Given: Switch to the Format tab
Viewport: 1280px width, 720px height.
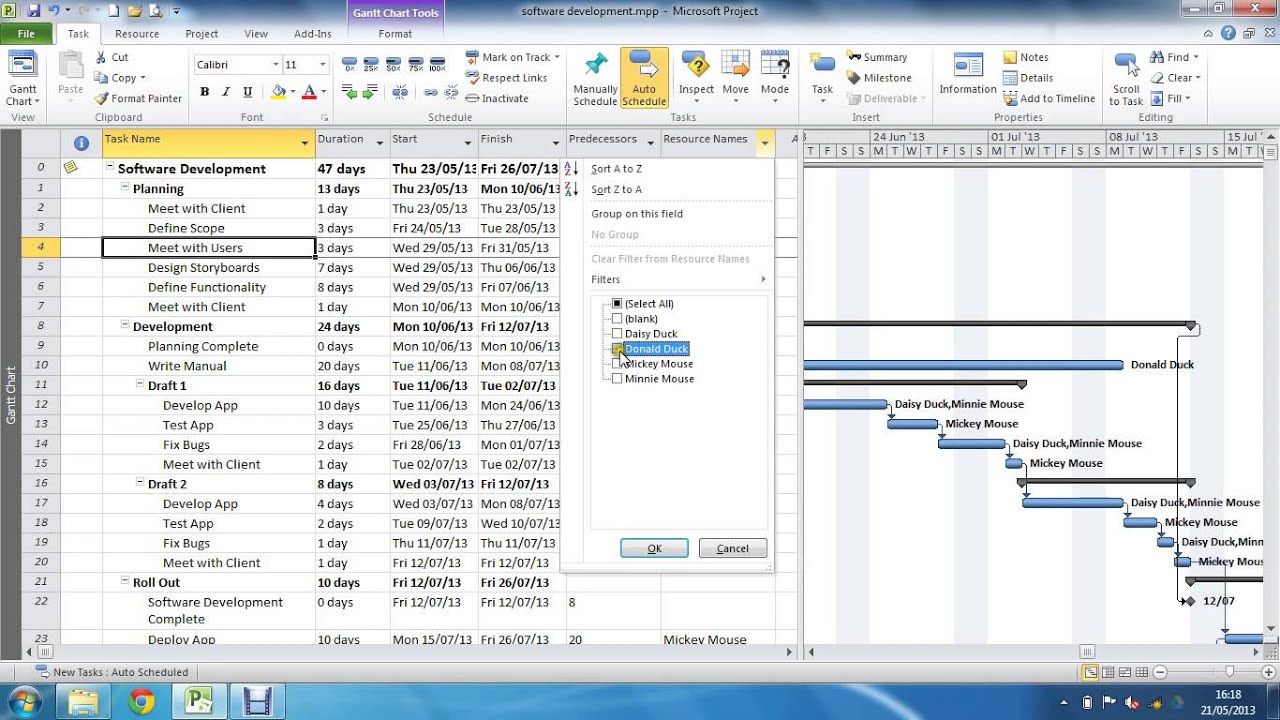Looking at the screenshot, I should click(395, 34).
